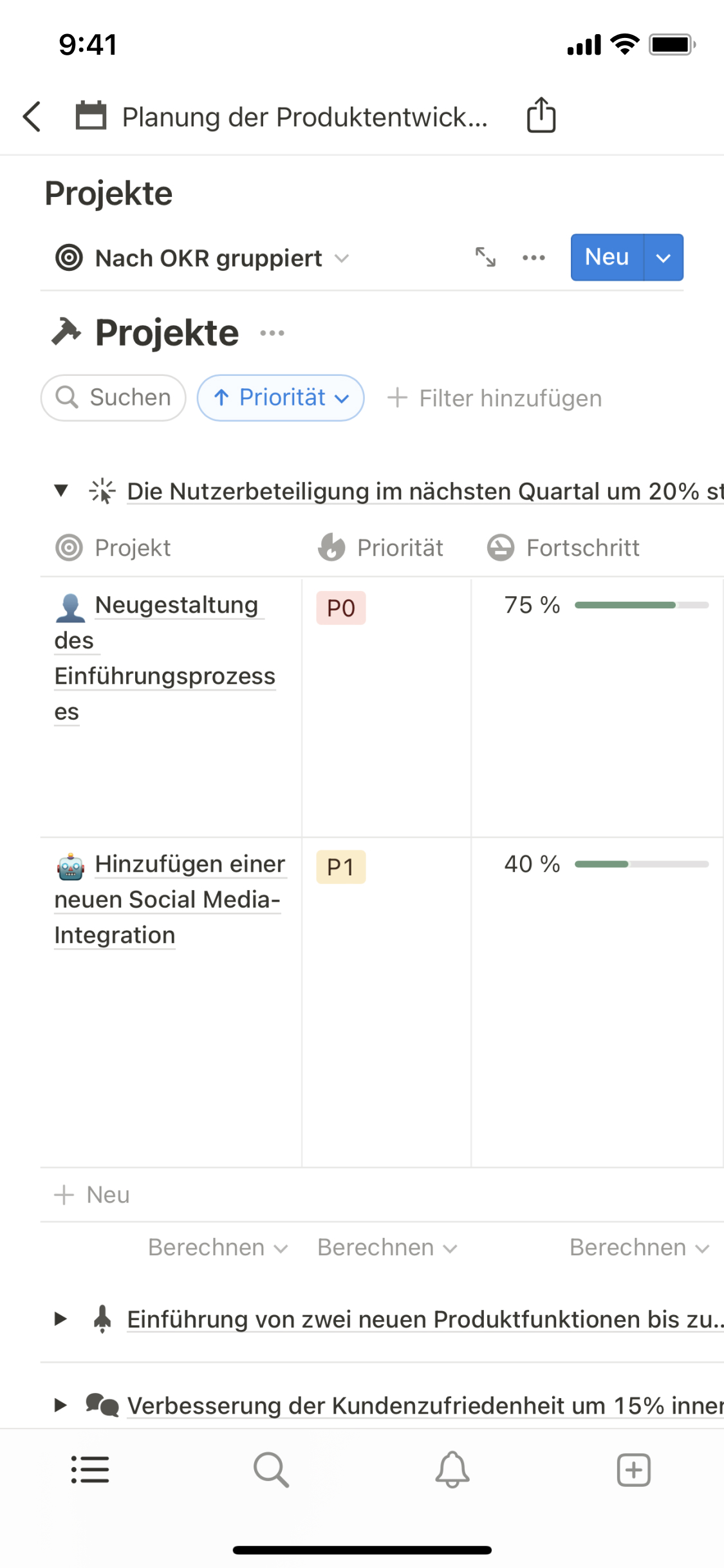Collapse the Nutzerbeteiligung group triangle
The width and height of the screenshot is (724, 1568).
click(61, 490)
